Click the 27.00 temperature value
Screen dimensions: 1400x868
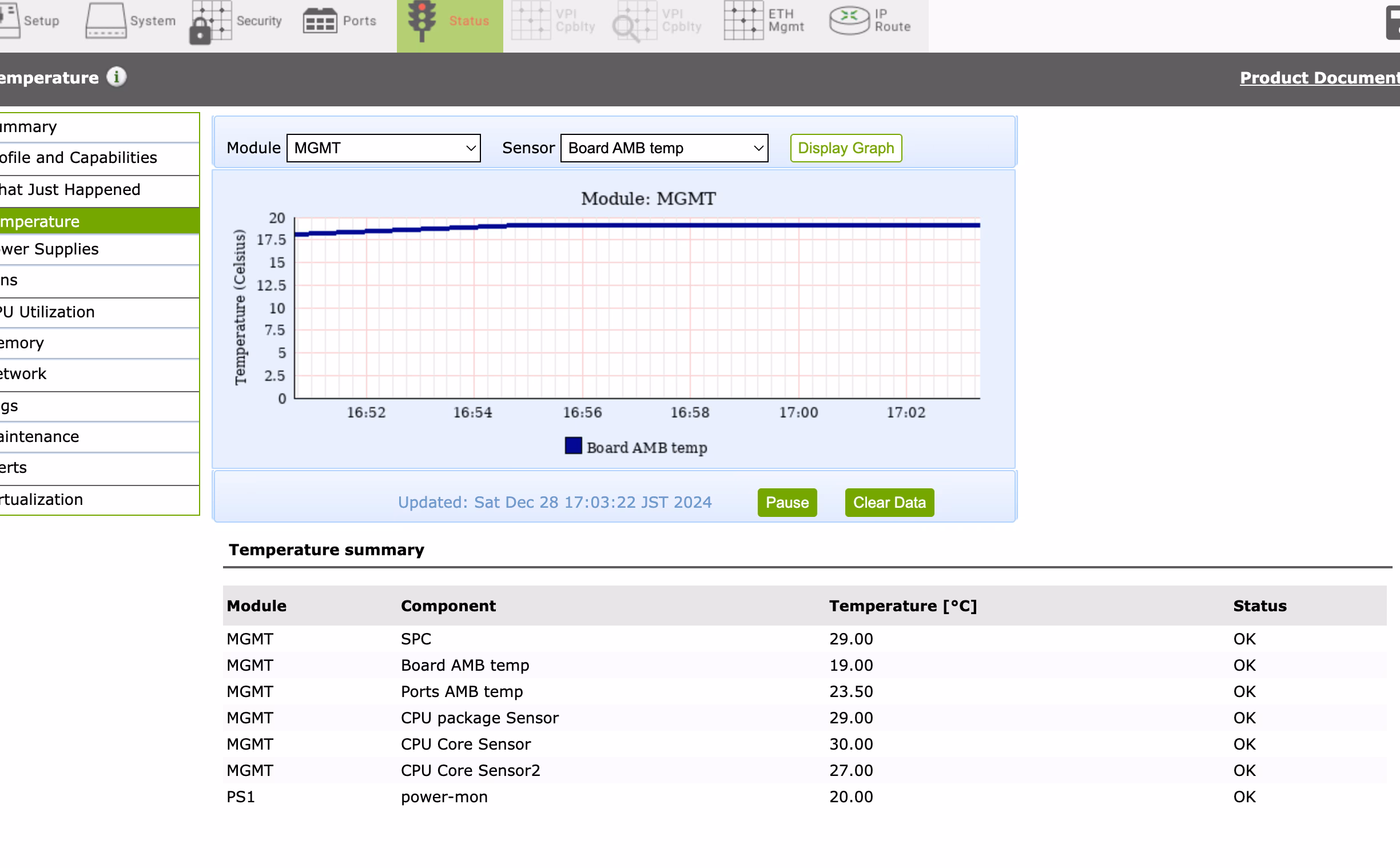(851, 770)
